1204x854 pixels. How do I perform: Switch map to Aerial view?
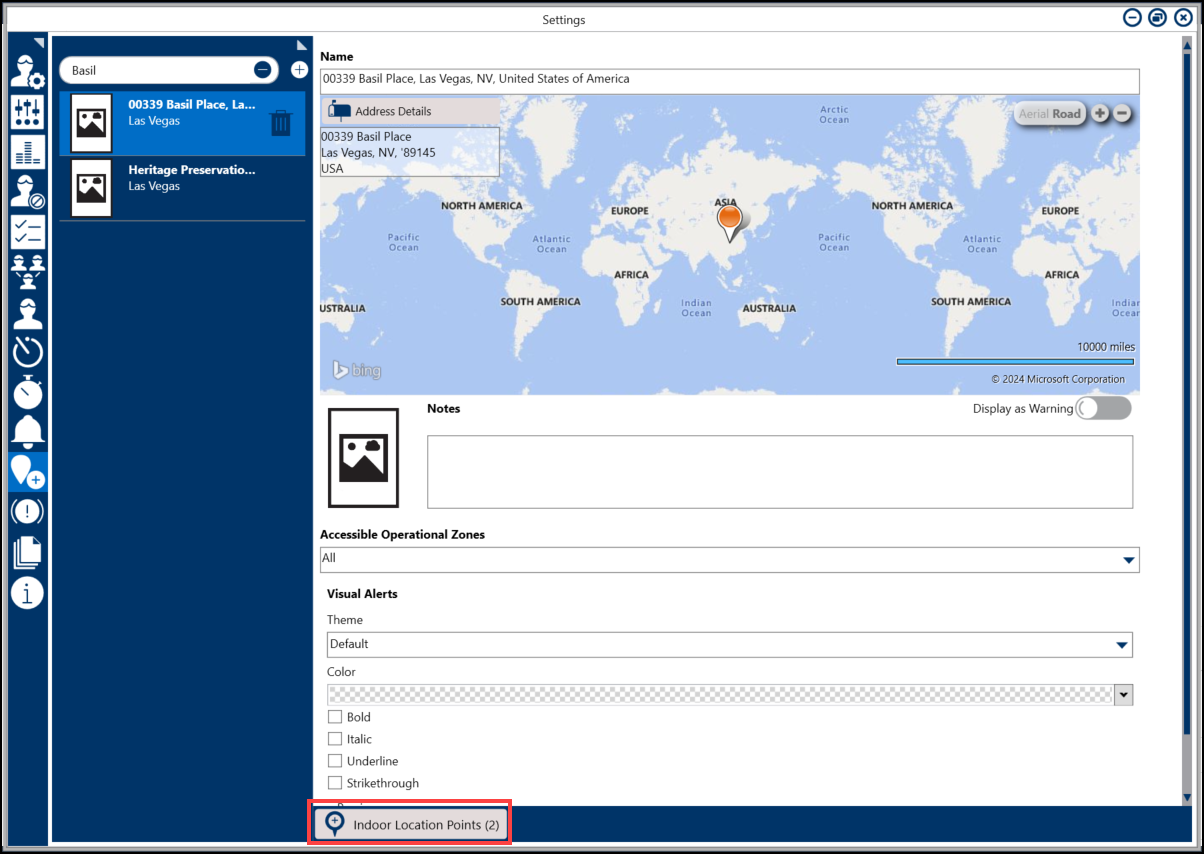pos(1033,114)
